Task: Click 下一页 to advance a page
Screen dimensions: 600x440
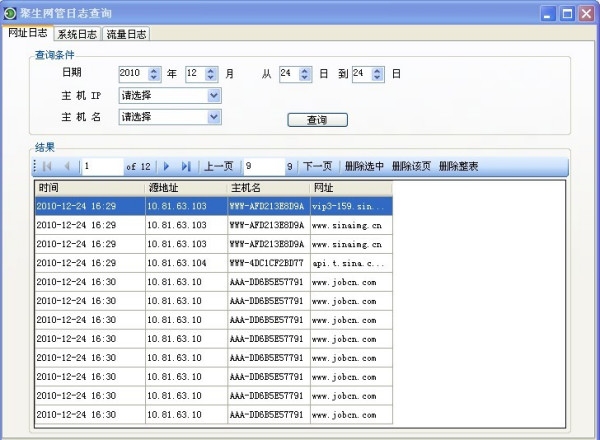Action: coord(317,166)
